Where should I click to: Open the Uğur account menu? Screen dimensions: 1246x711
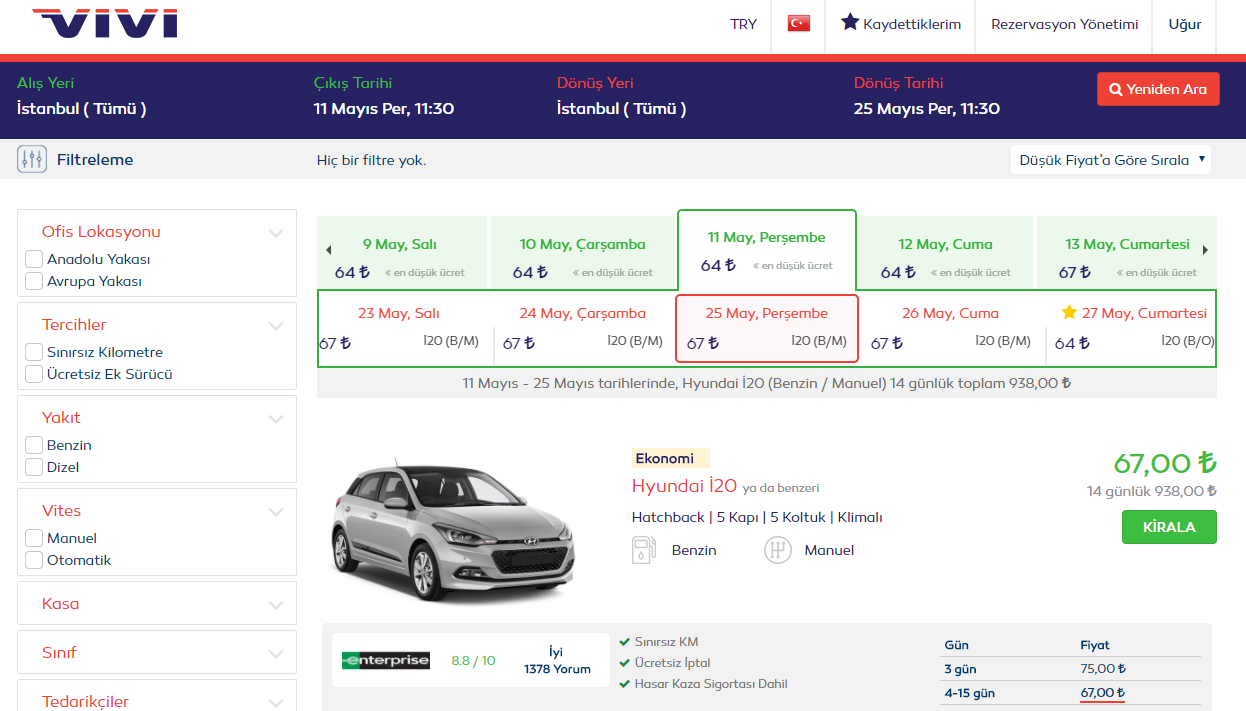pyautogui.click(x=1185, y=24)
